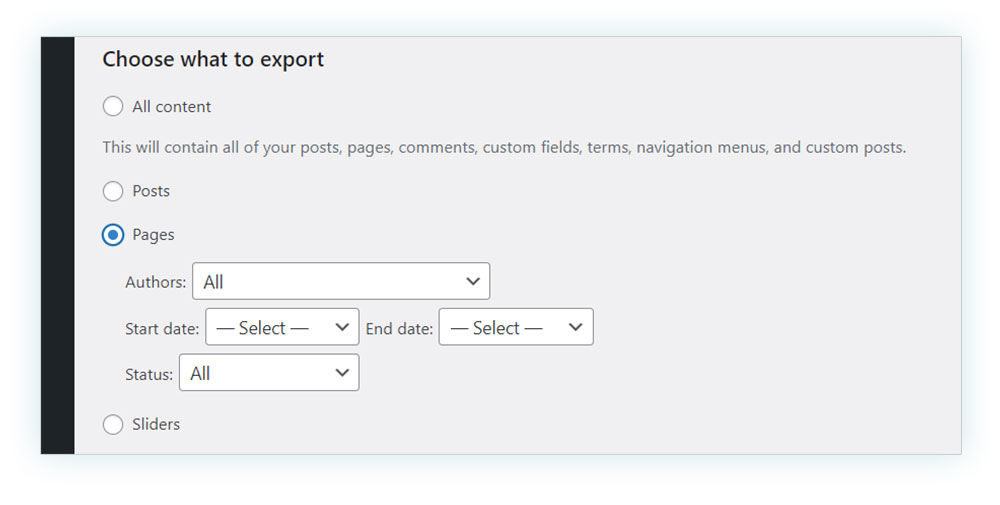Click the chevron arrow in End date field
The width and height of the screenshot is (1000, 505).
[x=575, y=327]
